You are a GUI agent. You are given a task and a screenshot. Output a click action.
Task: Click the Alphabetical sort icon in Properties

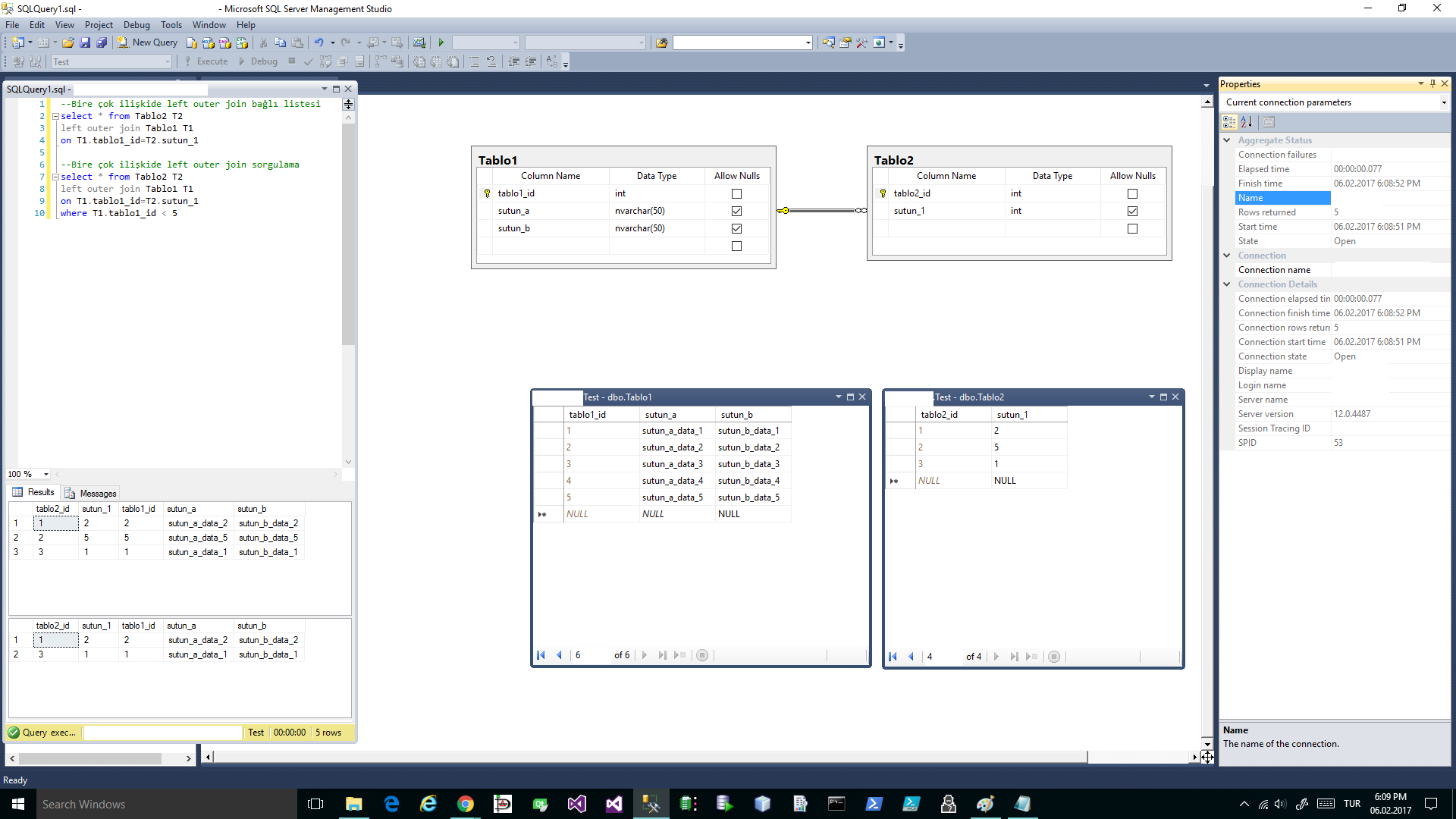coord(1247,122)
